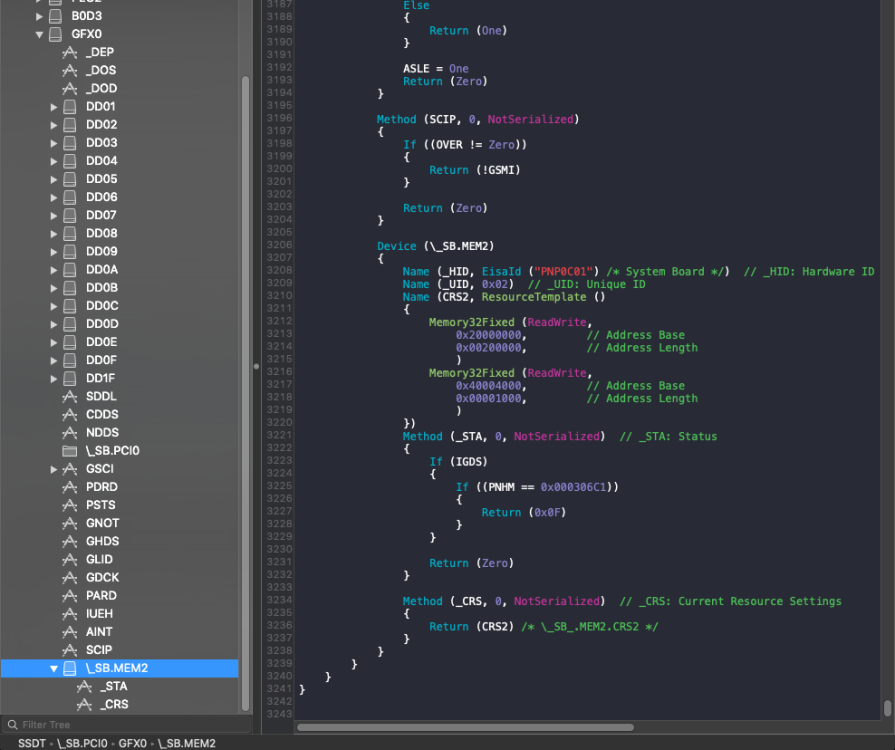Select the GDCK method in tree
Viewport: 895px width, 750px height.
(119, 578)
